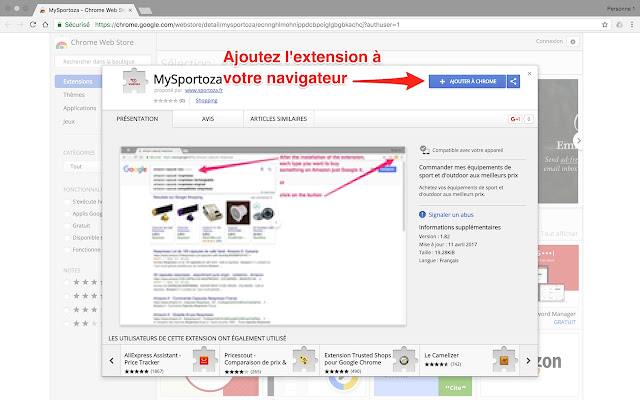Click the G+1 count box
The width and height of the screenshot is (640, 400).
point(528,119)
